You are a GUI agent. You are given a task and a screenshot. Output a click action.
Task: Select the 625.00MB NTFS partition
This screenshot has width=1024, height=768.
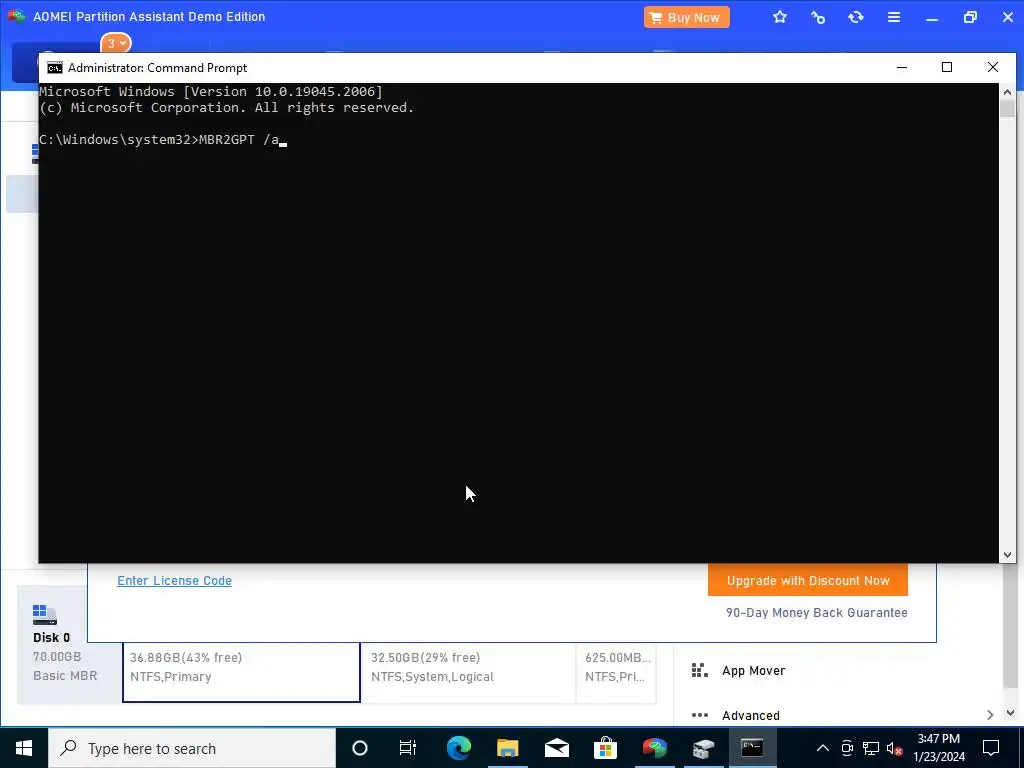616,672
